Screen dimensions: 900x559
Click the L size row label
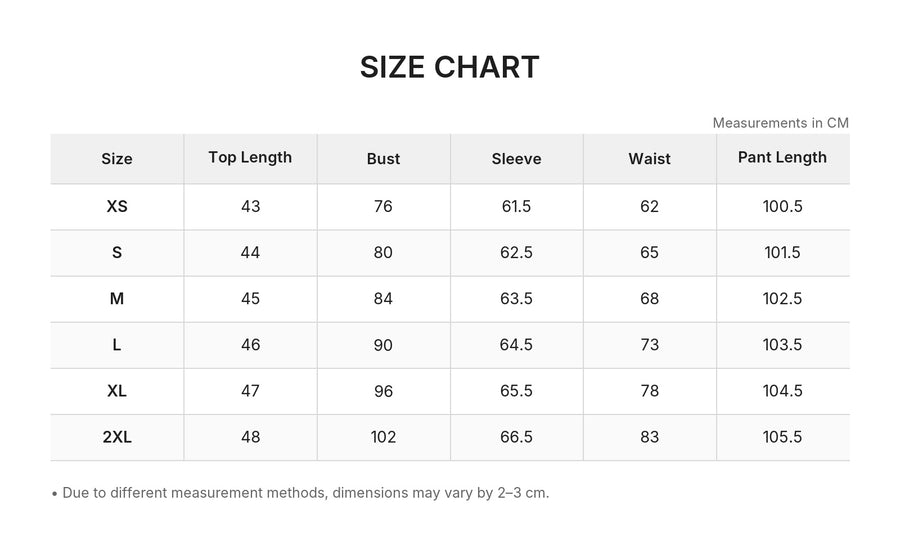[117, 345]
